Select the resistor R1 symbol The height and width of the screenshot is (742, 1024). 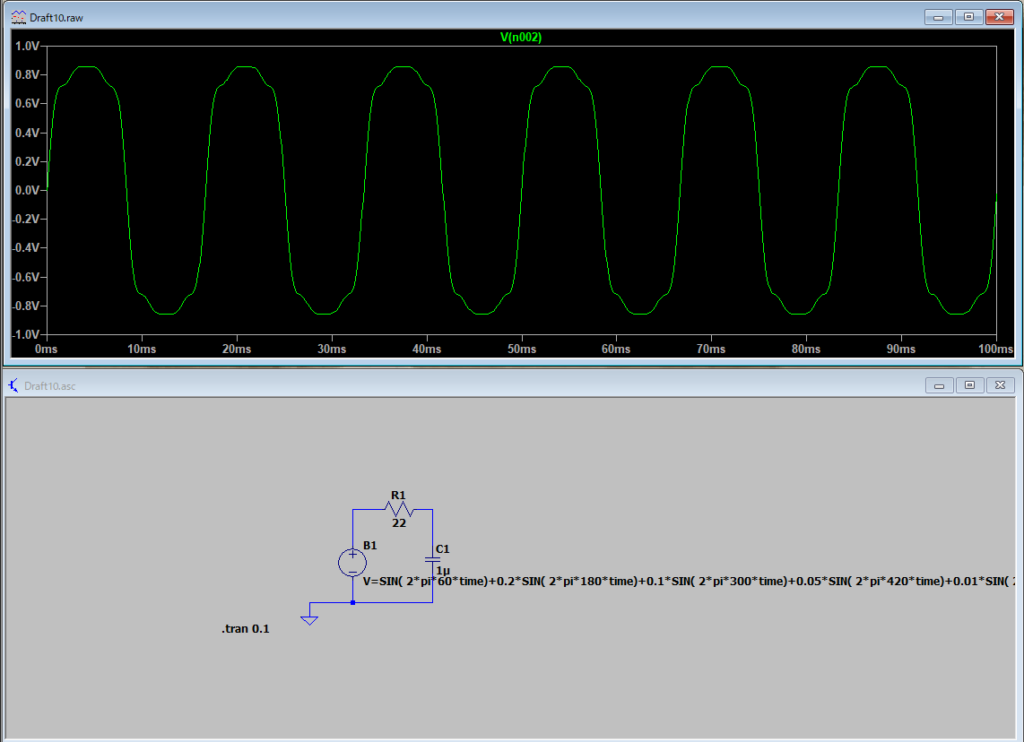coord(399,510)
